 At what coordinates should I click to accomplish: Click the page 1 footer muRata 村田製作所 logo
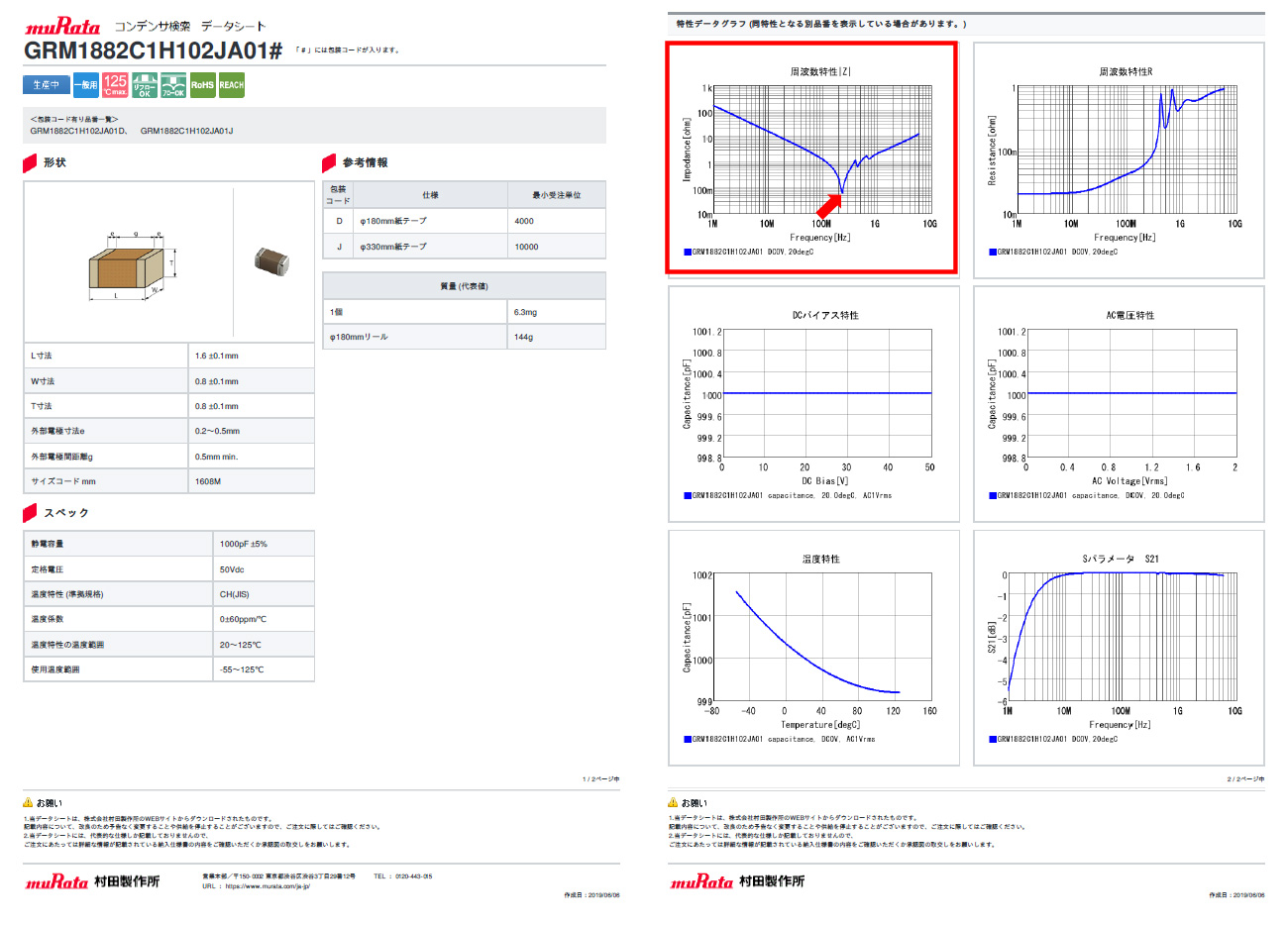92,881
